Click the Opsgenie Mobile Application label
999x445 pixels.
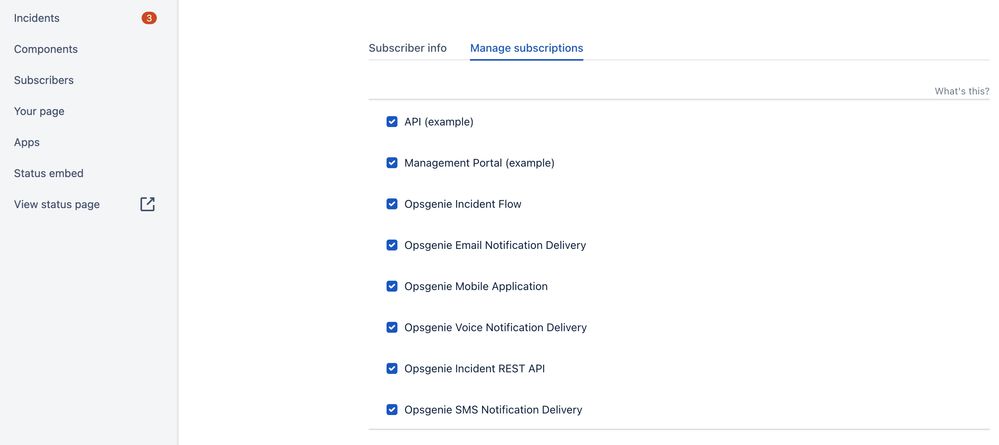tap(476, 286)
